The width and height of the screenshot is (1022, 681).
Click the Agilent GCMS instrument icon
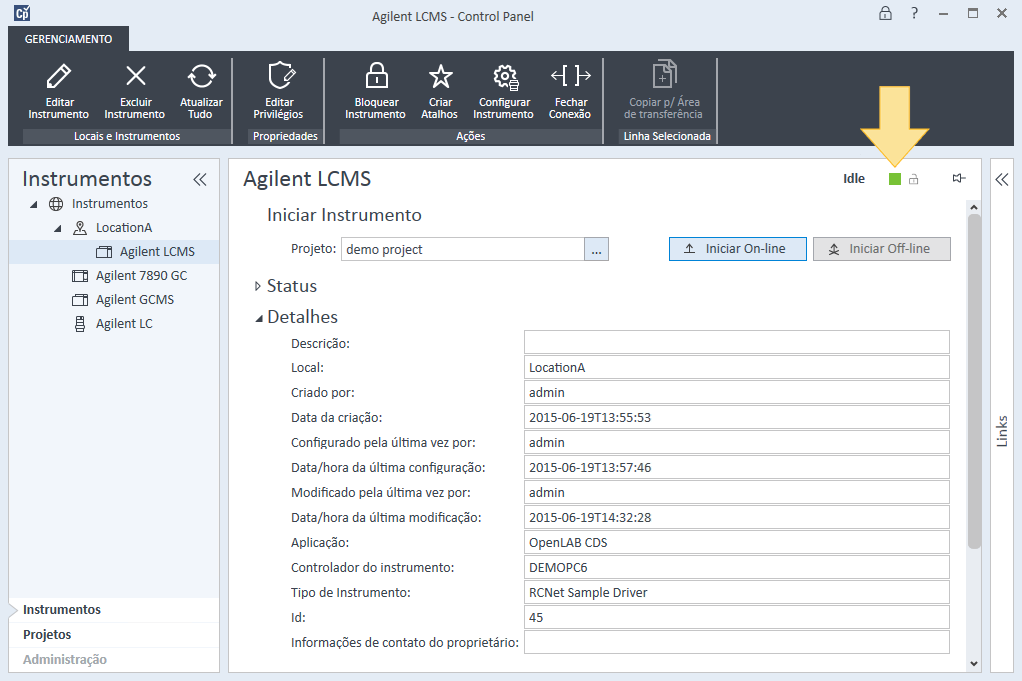pyautogui.click(x=80, y=300)
